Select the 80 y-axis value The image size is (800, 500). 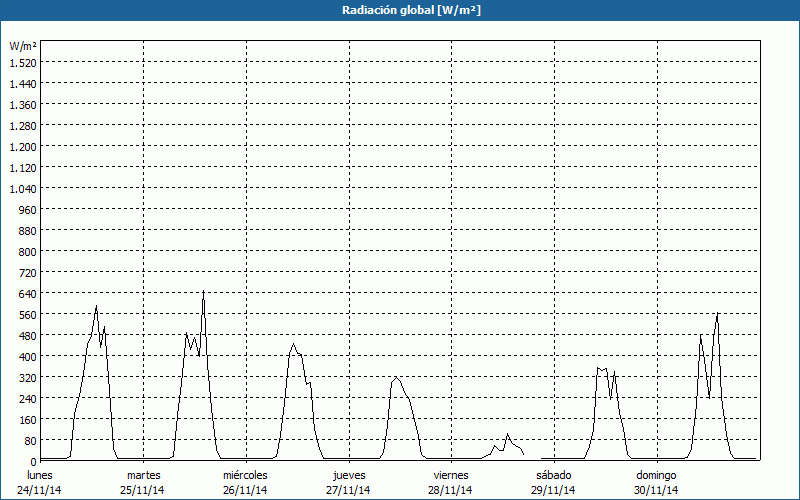coord(32,441)
